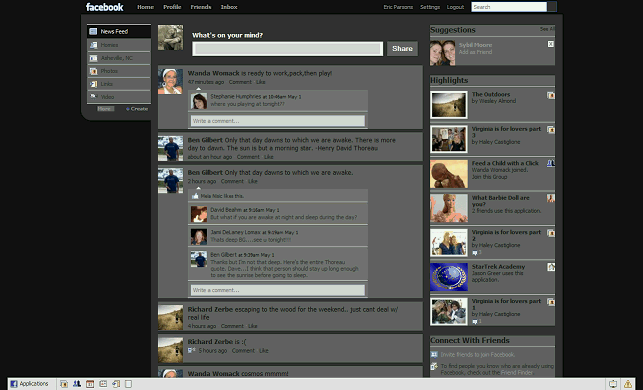Image resolution: width=643 pixels, height=390 pixels.
Task: Click the Video icon in left sidebar
Action: pos(93,97)
